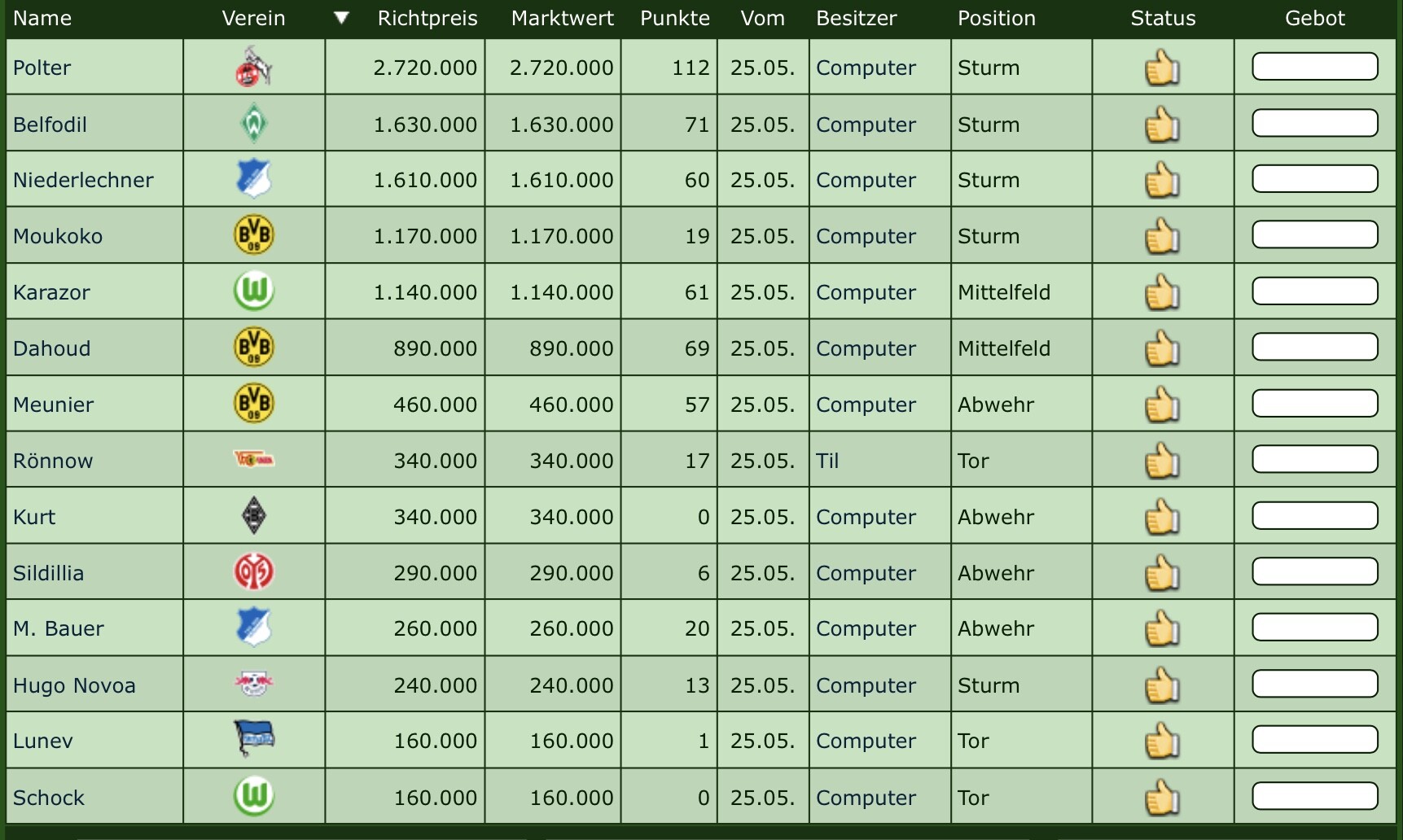Click the thumbs-up status icon for Polter
The width and height of the screenshot is (1403, 840).
point(1162,68)
